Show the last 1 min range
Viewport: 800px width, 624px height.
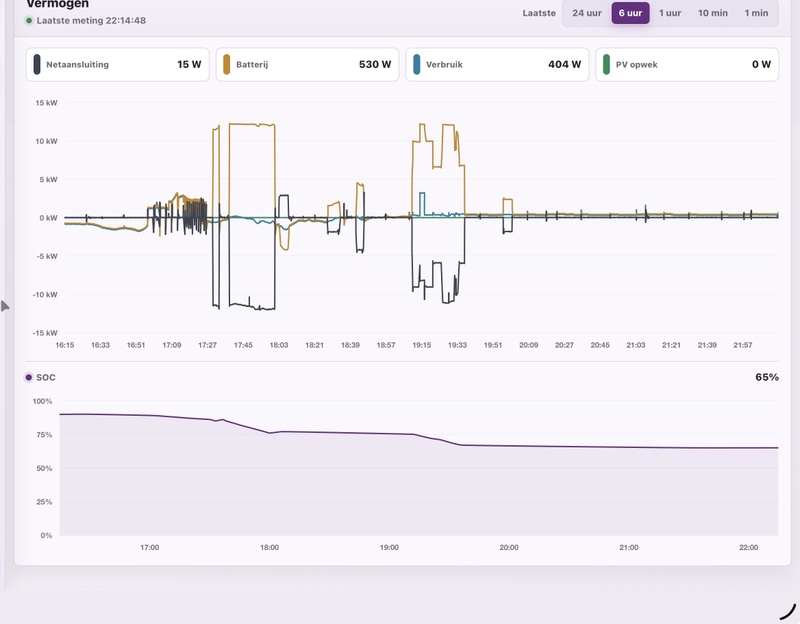click(756, 13)
